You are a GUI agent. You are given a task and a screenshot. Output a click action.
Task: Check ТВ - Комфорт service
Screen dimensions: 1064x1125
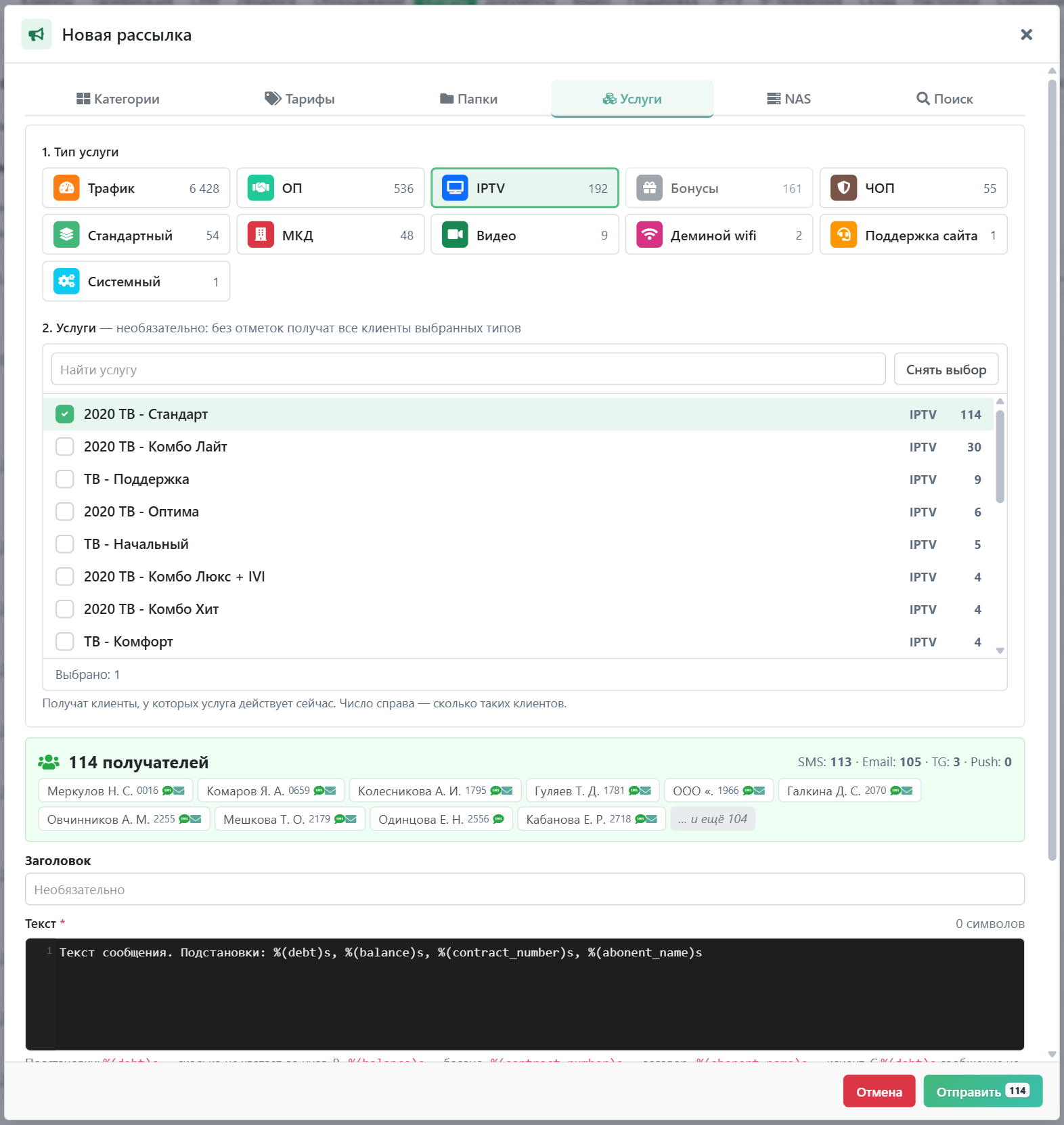click(x=65, y=642)
